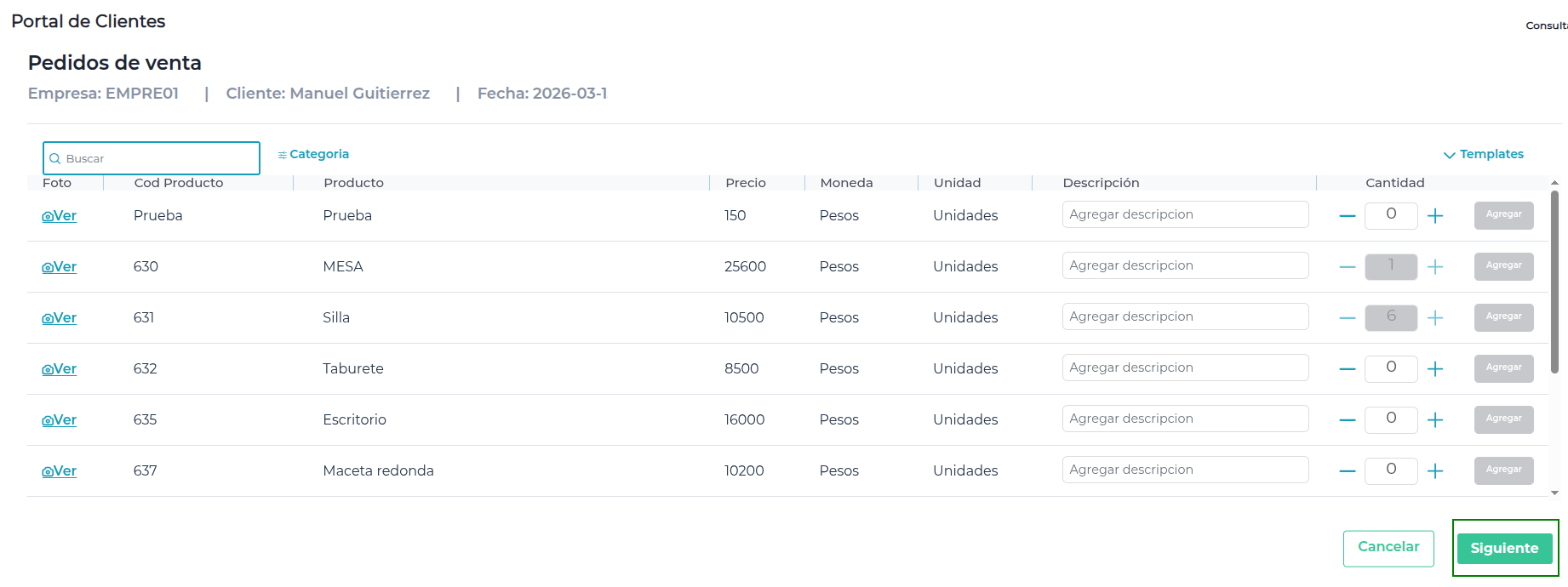Click plus icon for Escritorio row

tap(1435, 420)
